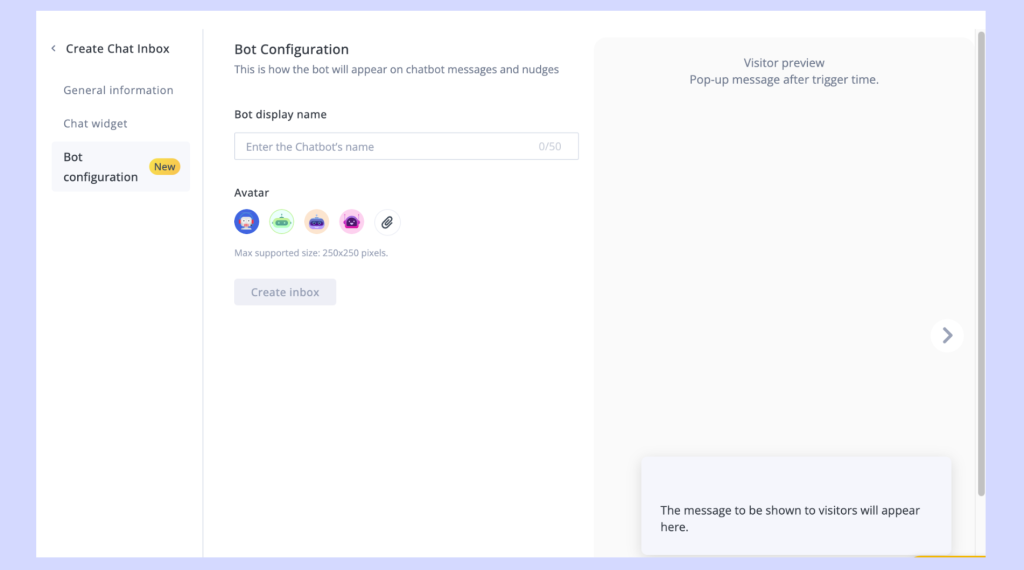The image size is (1024, 570).
Task: Click the visitor message preview card
Action: [795, 506]
